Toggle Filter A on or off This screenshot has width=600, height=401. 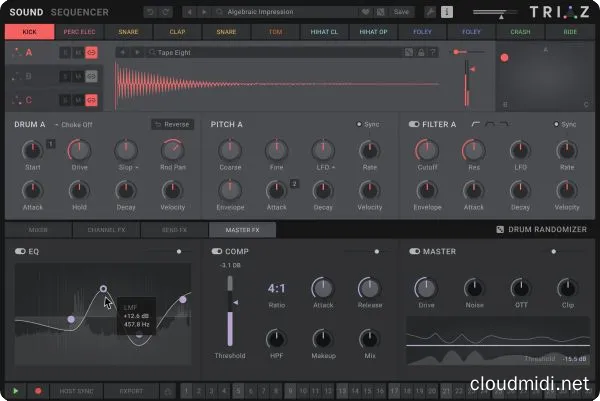click(x=414, y=124)
